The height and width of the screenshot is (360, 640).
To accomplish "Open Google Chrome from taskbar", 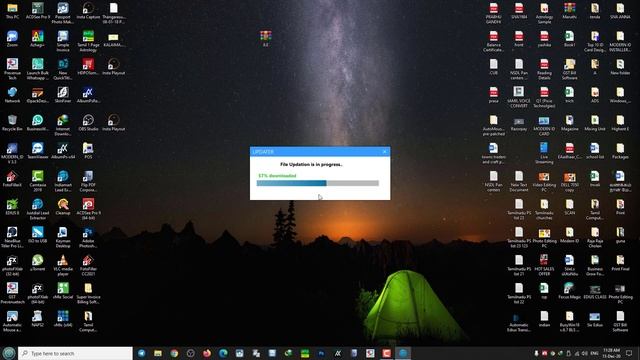I will 174,353.
